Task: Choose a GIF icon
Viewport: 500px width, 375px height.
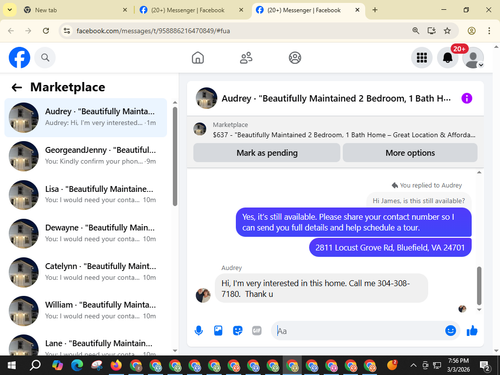Action: (x=257, y=331)
